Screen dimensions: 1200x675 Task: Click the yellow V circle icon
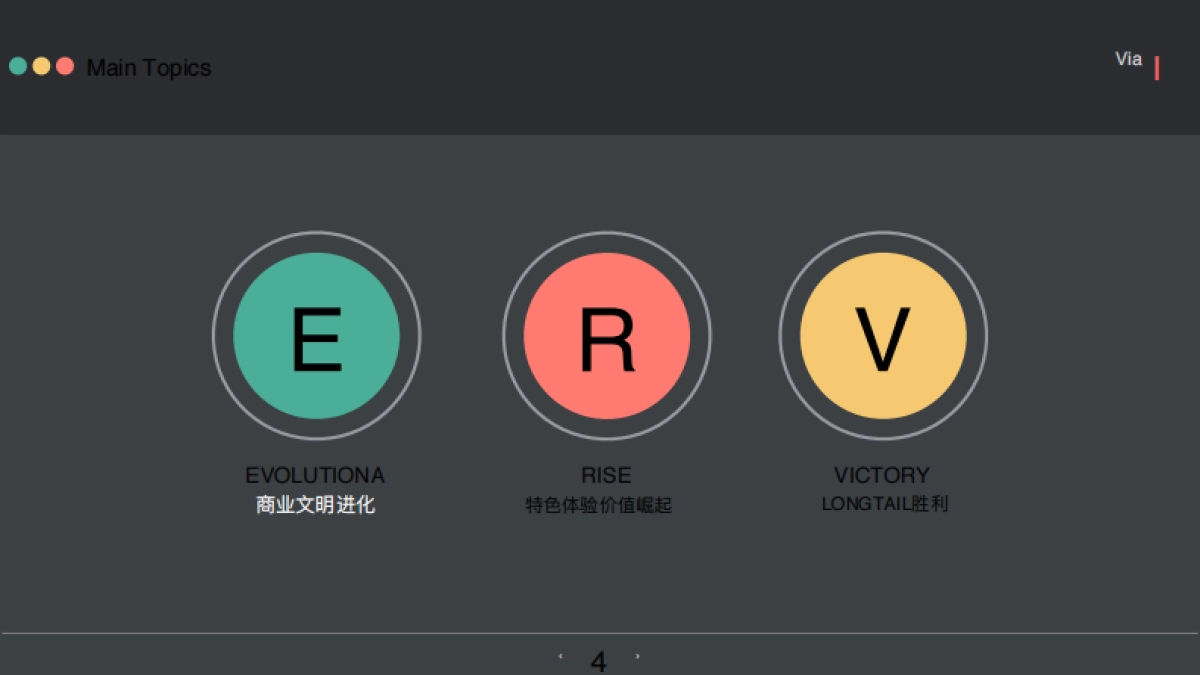point(883,336)
